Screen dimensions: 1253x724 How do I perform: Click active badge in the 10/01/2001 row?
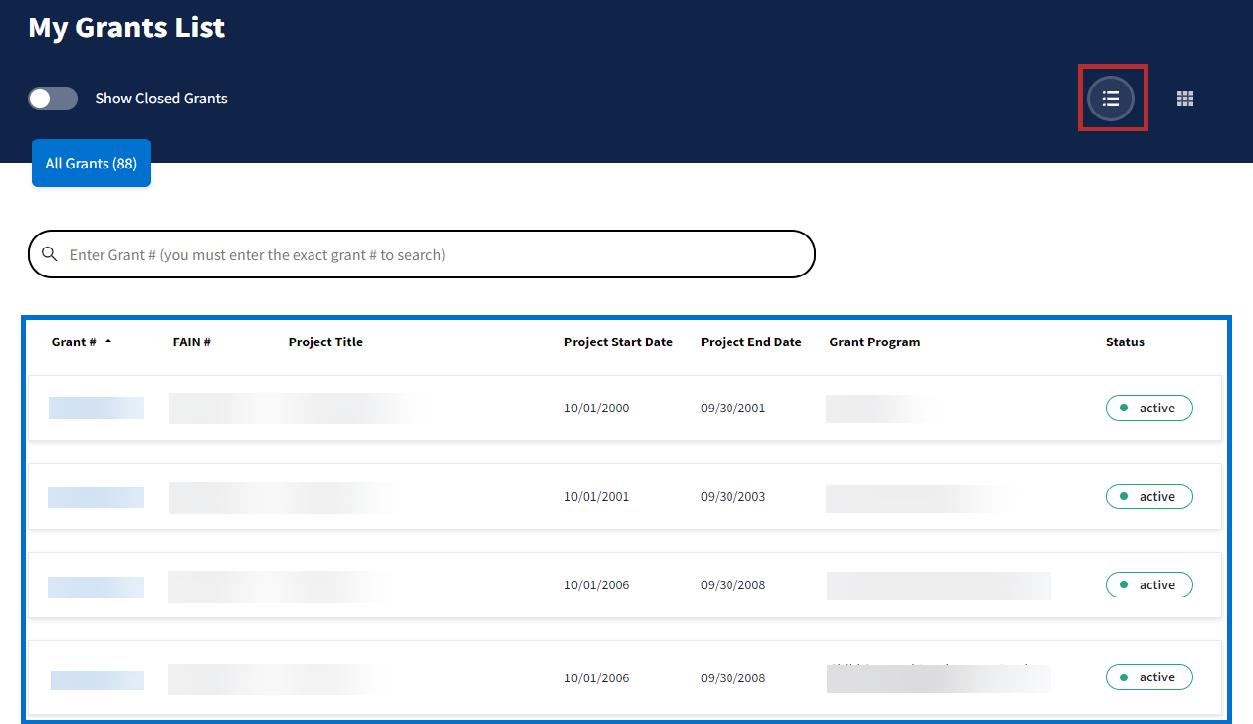1149,496
